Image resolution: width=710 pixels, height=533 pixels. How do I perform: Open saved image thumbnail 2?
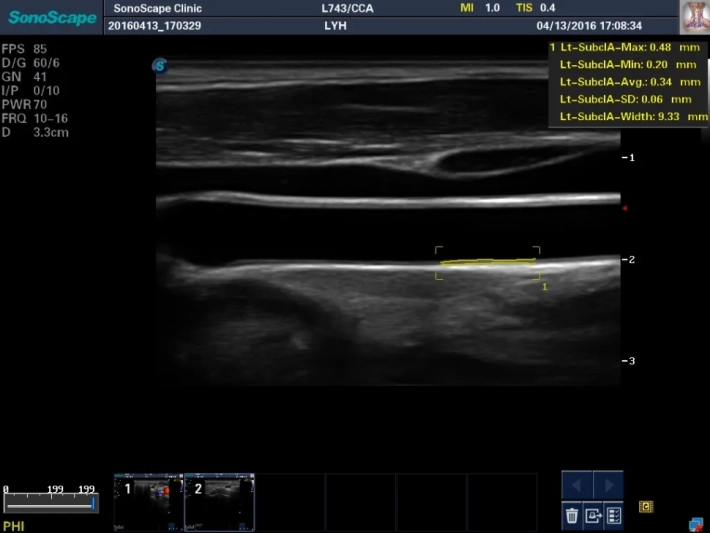click(219, 502)
